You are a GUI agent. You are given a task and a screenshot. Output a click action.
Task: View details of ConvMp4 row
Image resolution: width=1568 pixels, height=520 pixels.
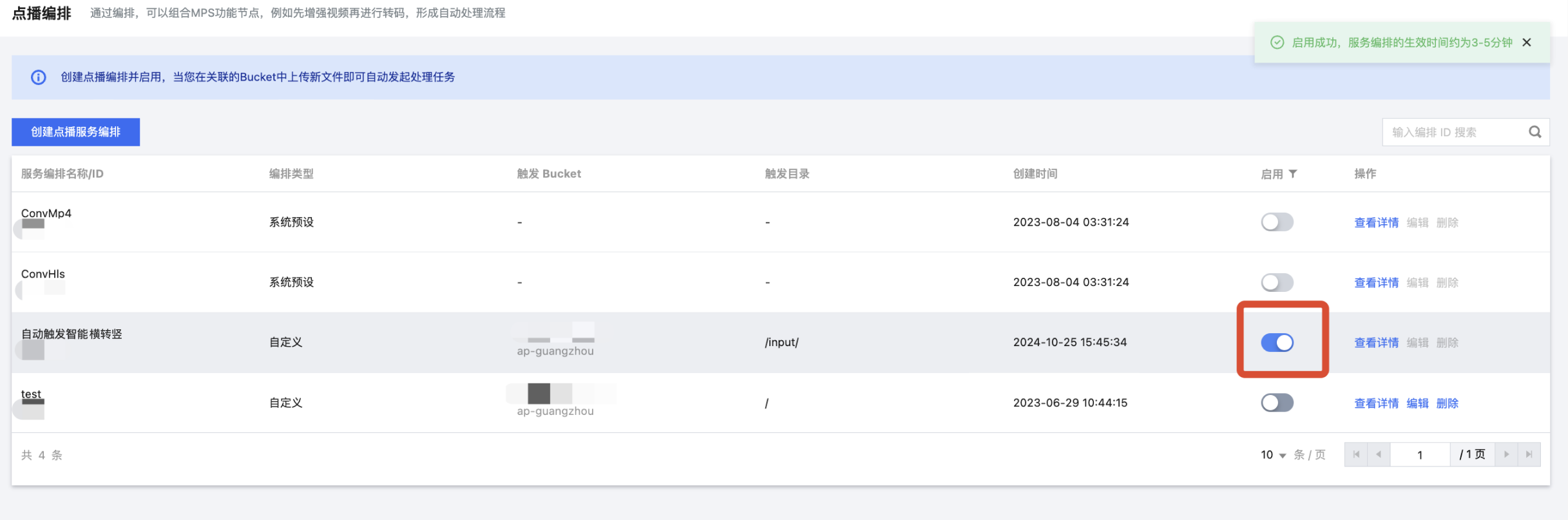coord(1376,223)
